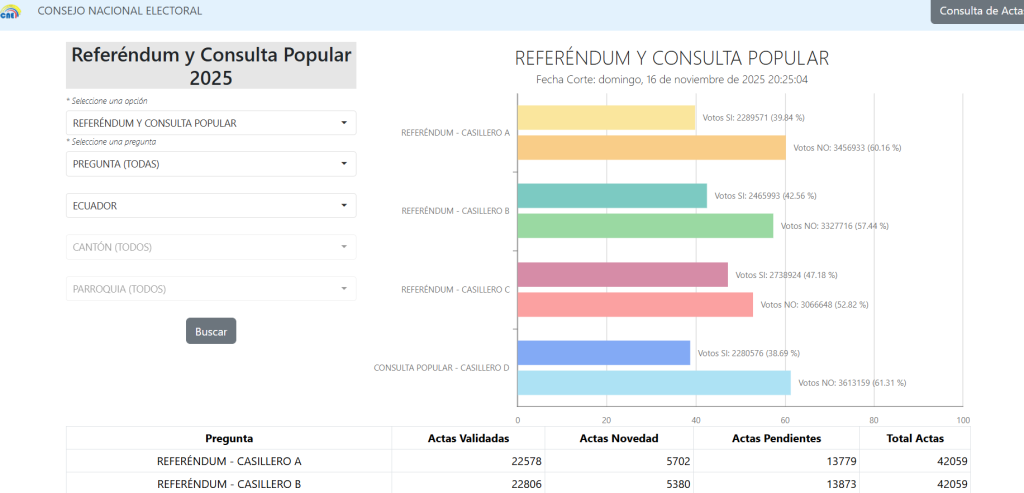1024x493 pixels.
Task: Select the blue Casillero D Votos SI bar
Action: pos(603,353)
